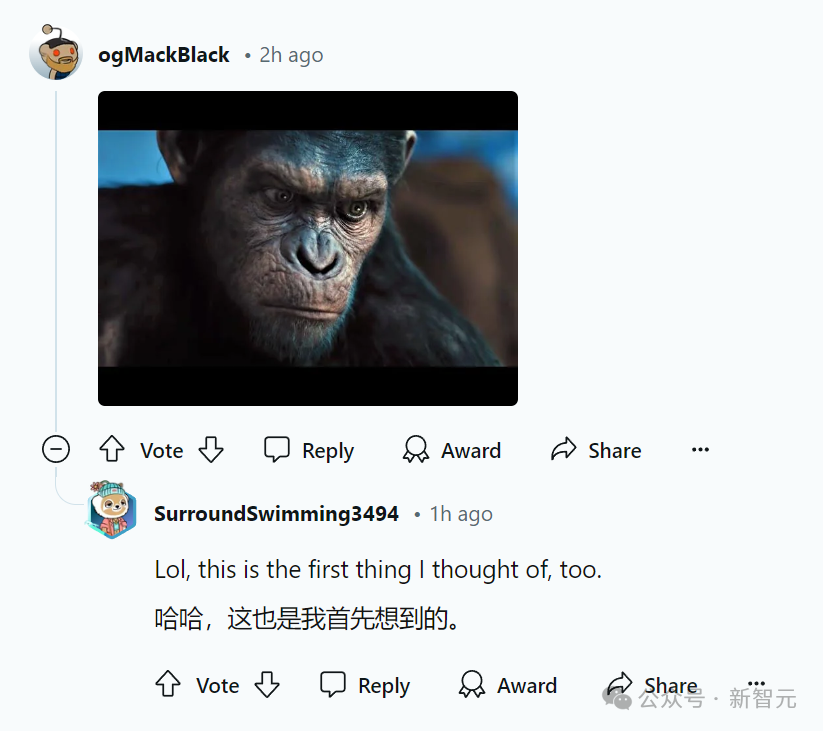Downvote ogMackBlack's comment

coord(211,449)
